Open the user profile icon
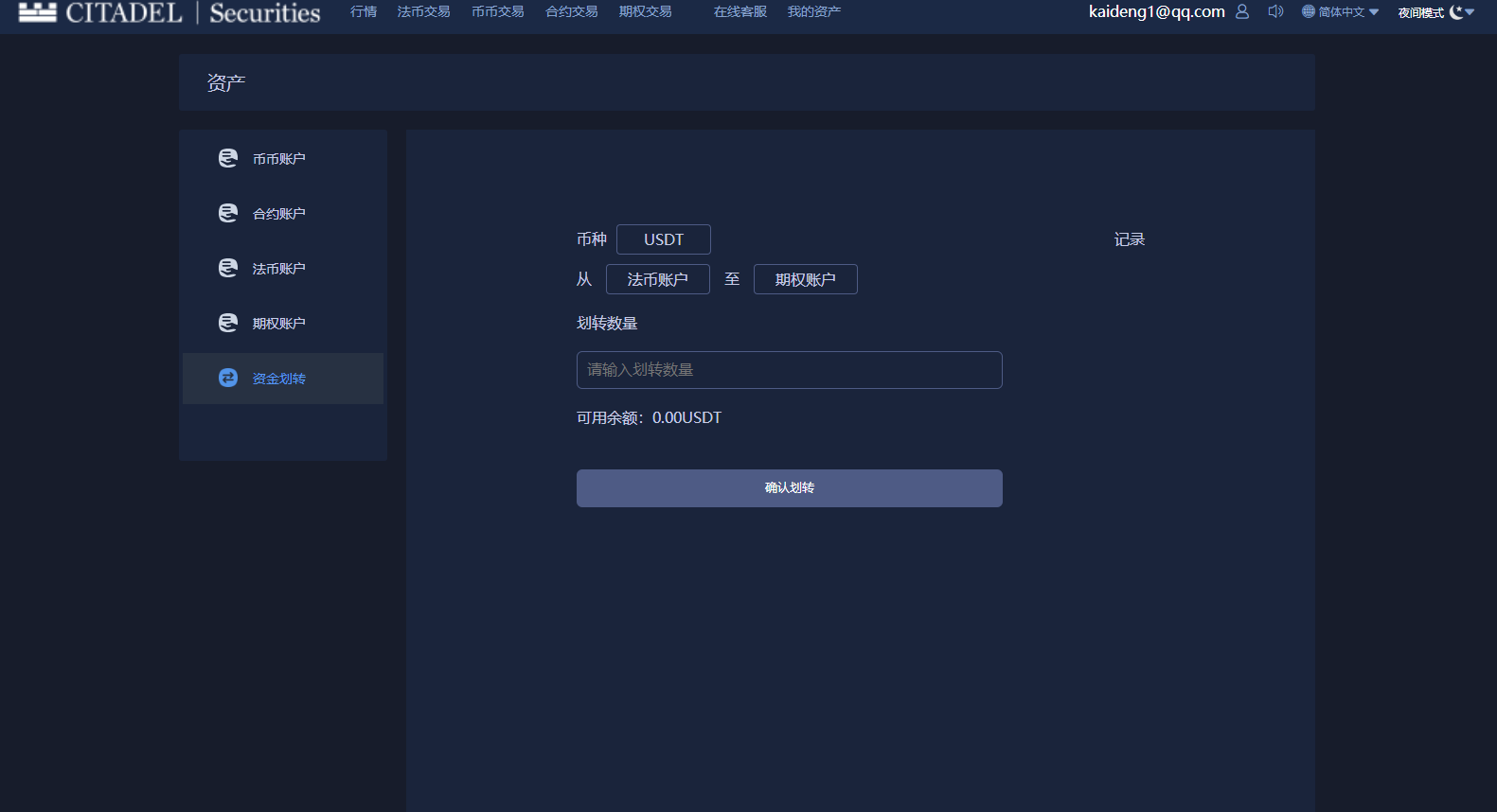Viewport: 1497px width, 812px height. 1242,11
